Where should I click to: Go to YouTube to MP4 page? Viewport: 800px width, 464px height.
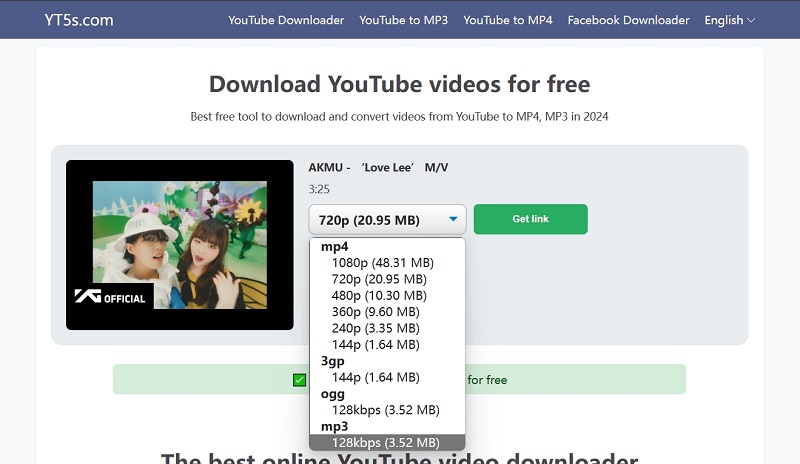(508, 20)
